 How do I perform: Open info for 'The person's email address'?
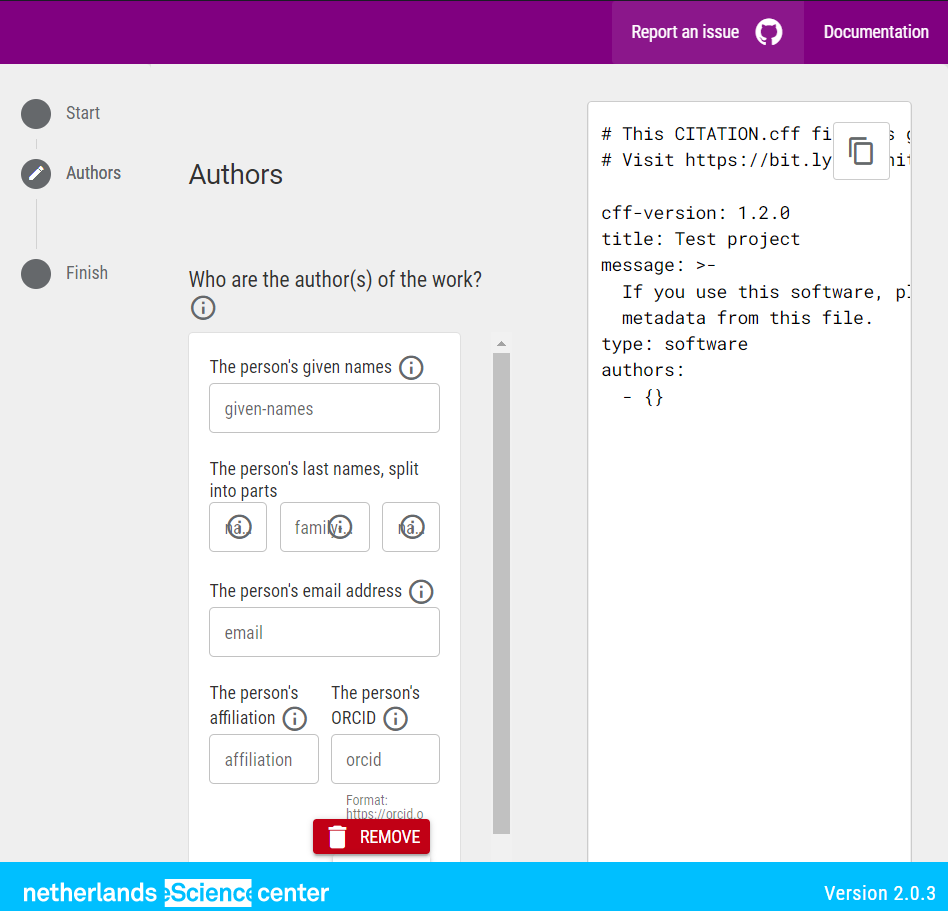pos(421,591)
